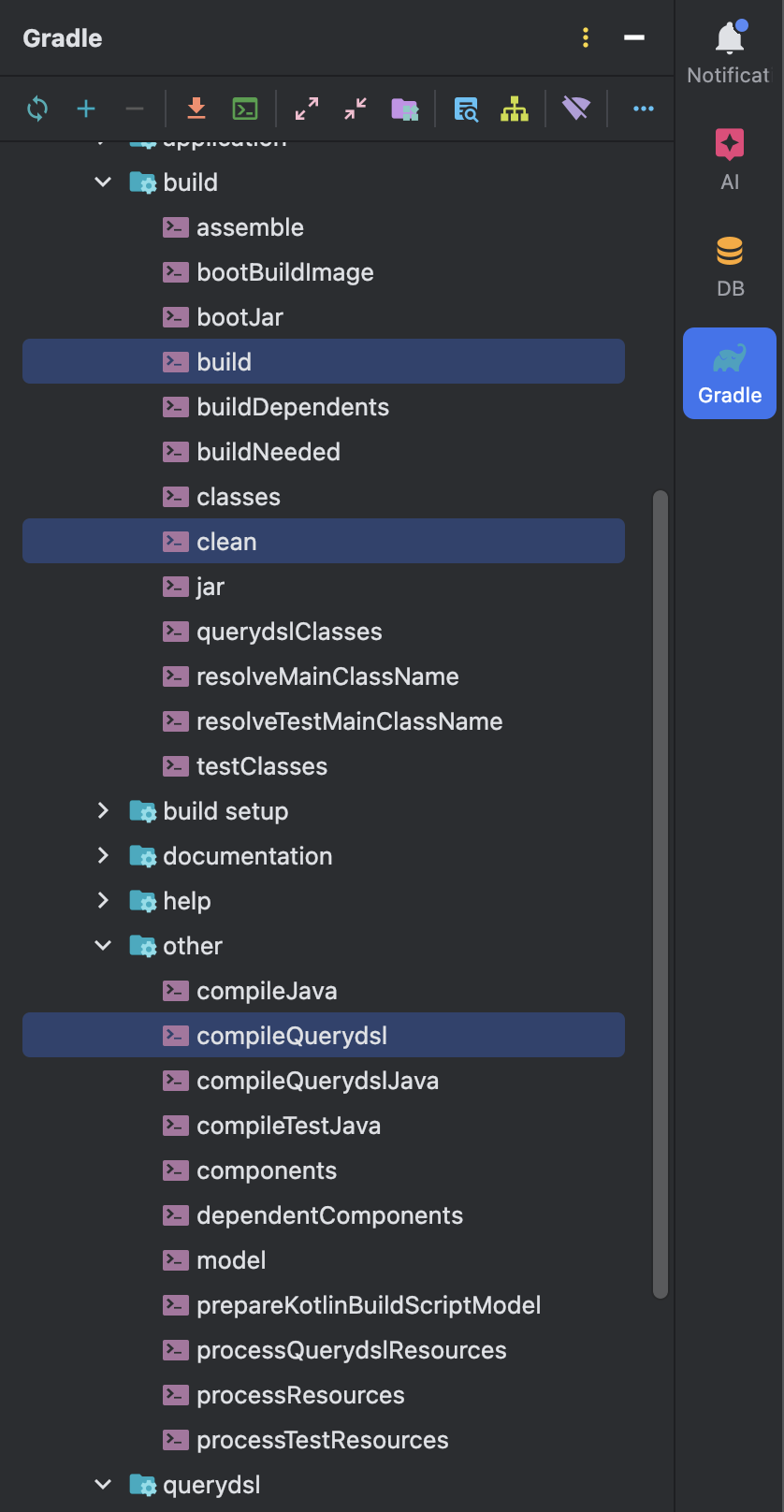The image size is (784, 1512).
Task: Toggle Offline Mode icon
Action: (576, 109)
